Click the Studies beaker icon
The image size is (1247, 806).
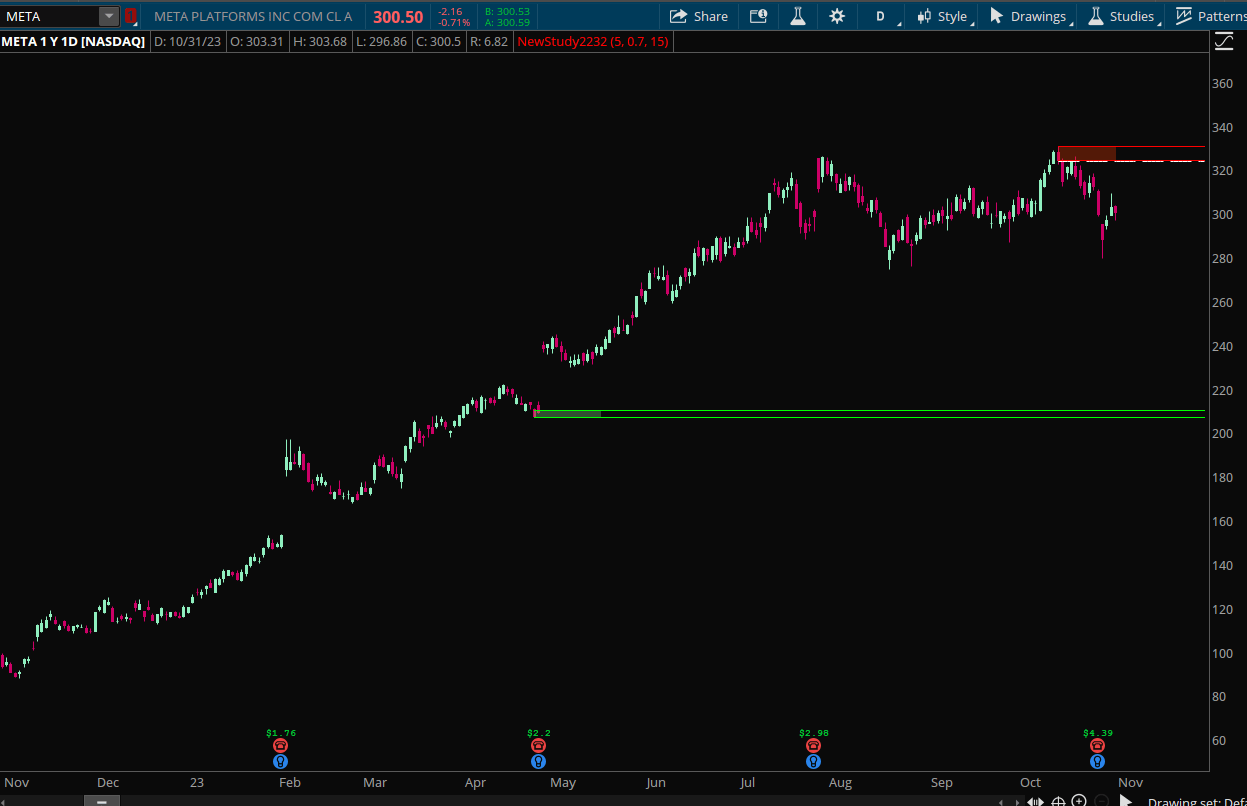coord(1096,16)
